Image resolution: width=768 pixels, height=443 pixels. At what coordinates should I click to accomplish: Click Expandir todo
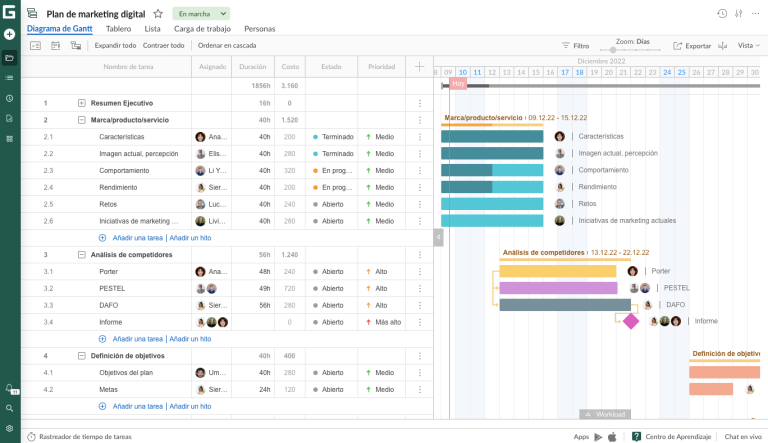(x=115, y=46)
